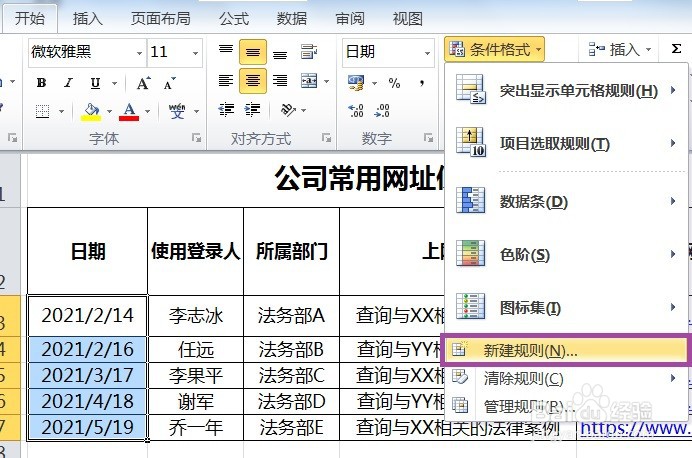The height and width of the screenshot is (458, 692).
Task: Switch to 公式 ribbon tab
Action: click(234, 19)
